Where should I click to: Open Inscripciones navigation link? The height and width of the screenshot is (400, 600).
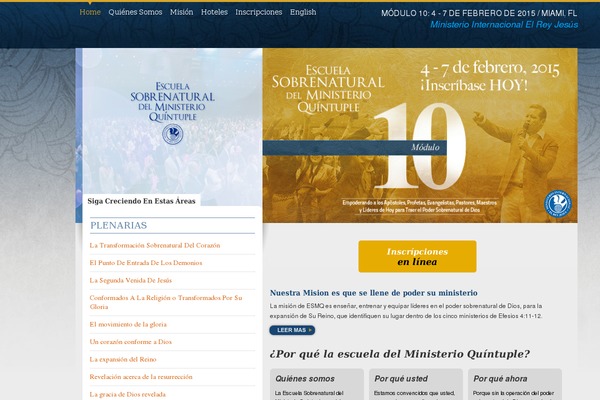[x=259, y=12]
